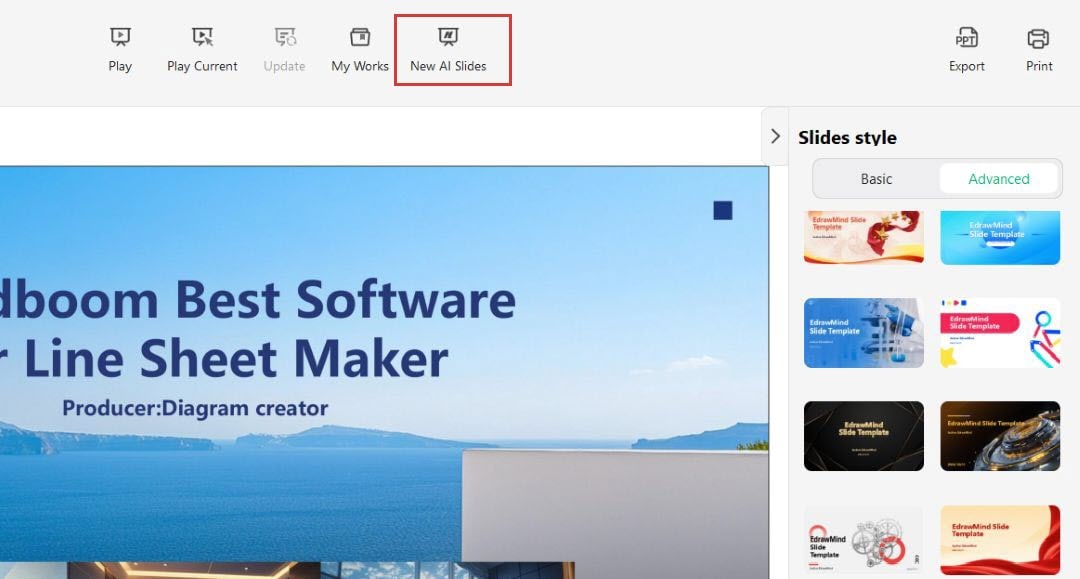Click the Update toolbar icon
The height and width of the screenshot is (579, 1080).
[284, 50]
